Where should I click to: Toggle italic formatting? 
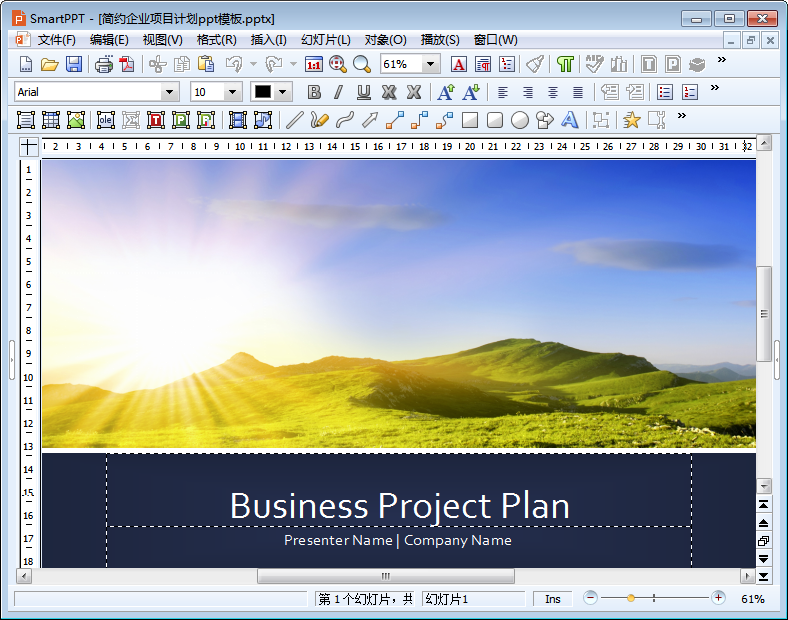[339, 92]
